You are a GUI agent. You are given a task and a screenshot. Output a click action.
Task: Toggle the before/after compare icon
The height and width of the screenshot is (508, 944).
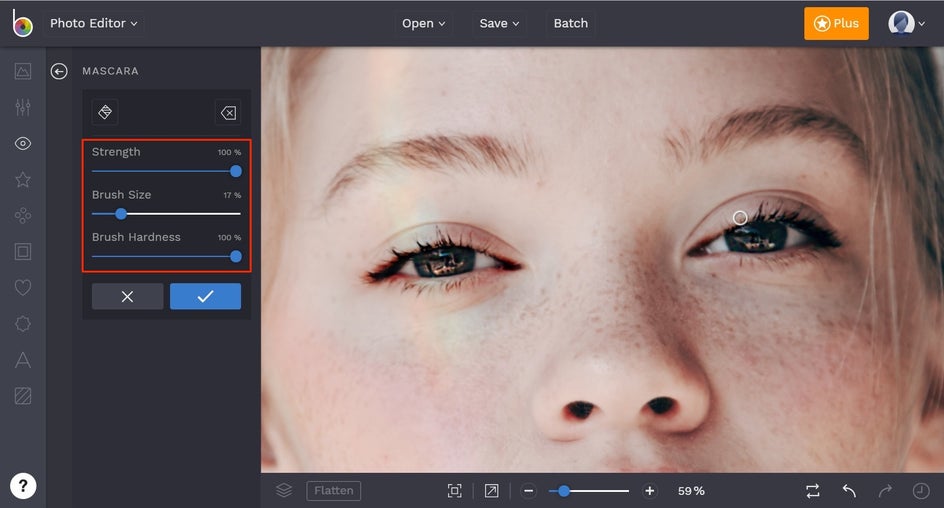coord(812,491)
